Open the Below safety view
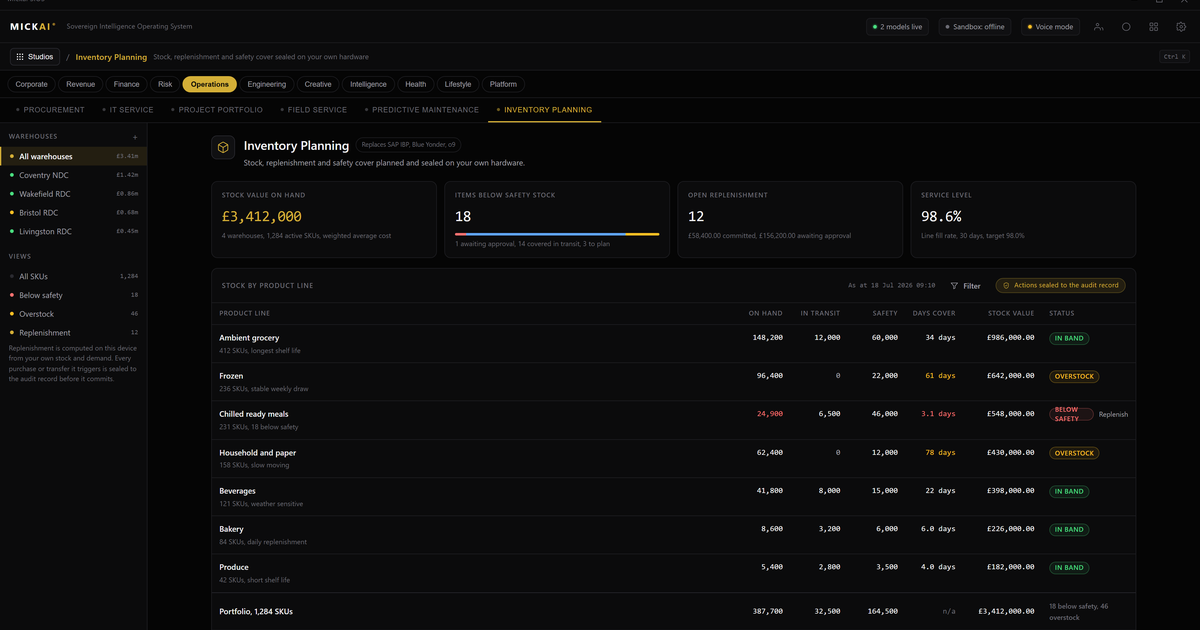Image resolution: width=1200 pixels, height=630 pixels. (73, 295)
